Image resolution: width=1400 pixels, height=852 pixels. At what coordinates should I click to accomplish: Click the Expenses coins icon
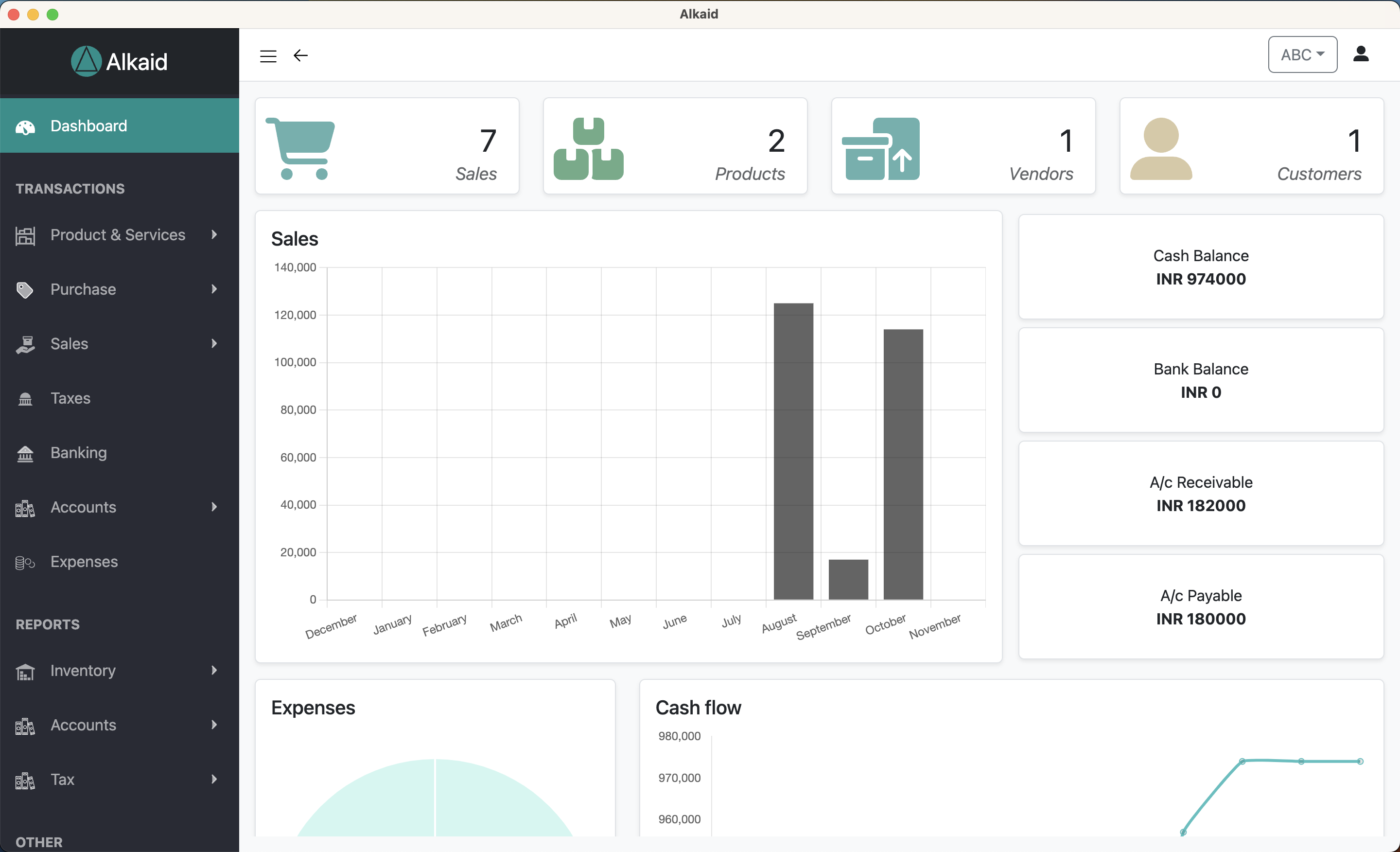pos(25,563)
